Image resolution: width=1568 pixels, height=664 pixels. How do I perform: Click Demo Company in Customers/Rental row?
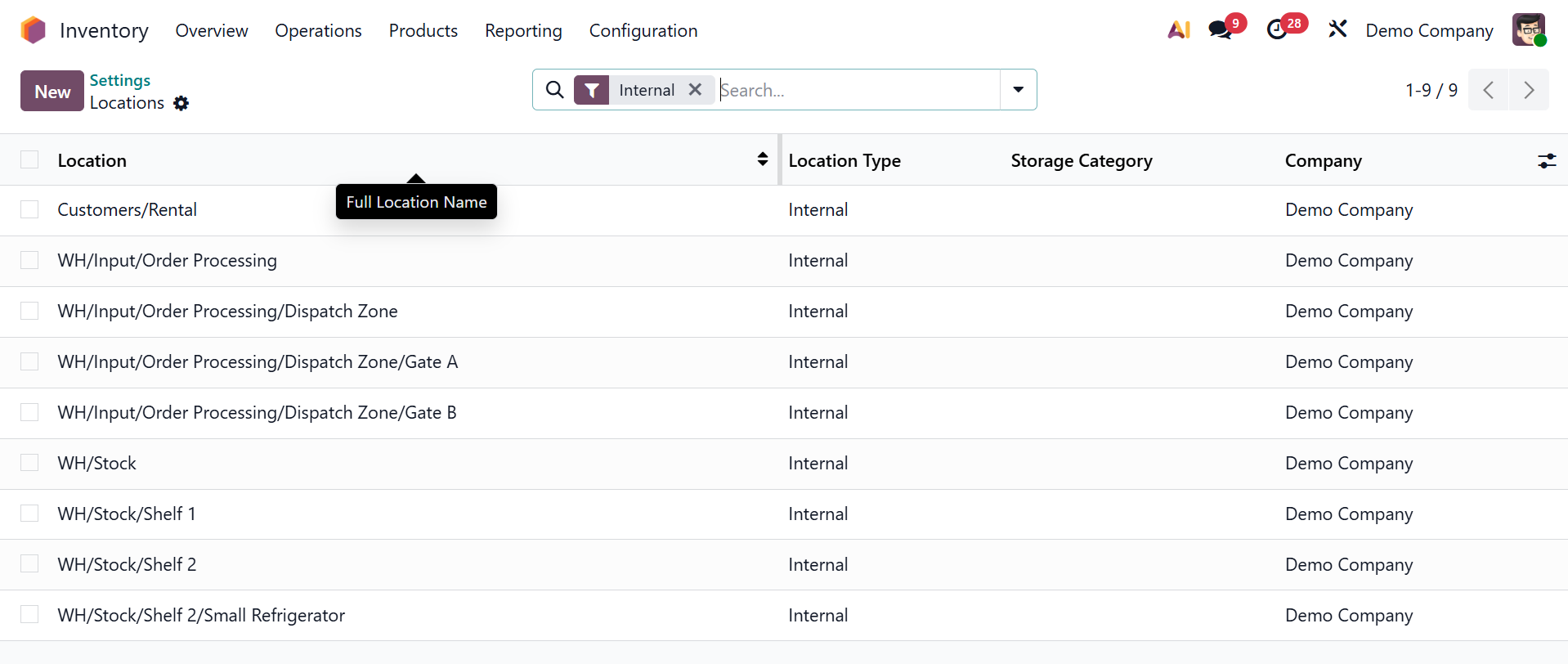(x=1349, y=209)
